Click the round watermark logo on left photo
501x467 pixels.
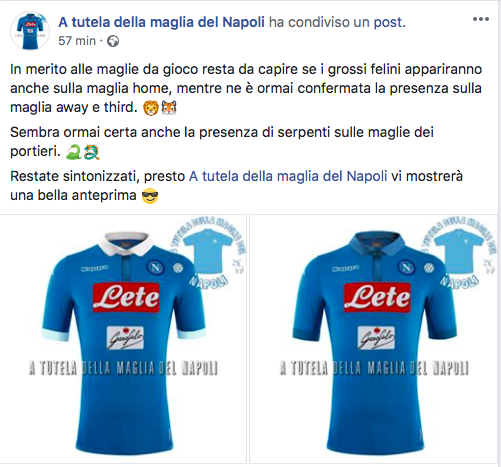pos(208,253)
